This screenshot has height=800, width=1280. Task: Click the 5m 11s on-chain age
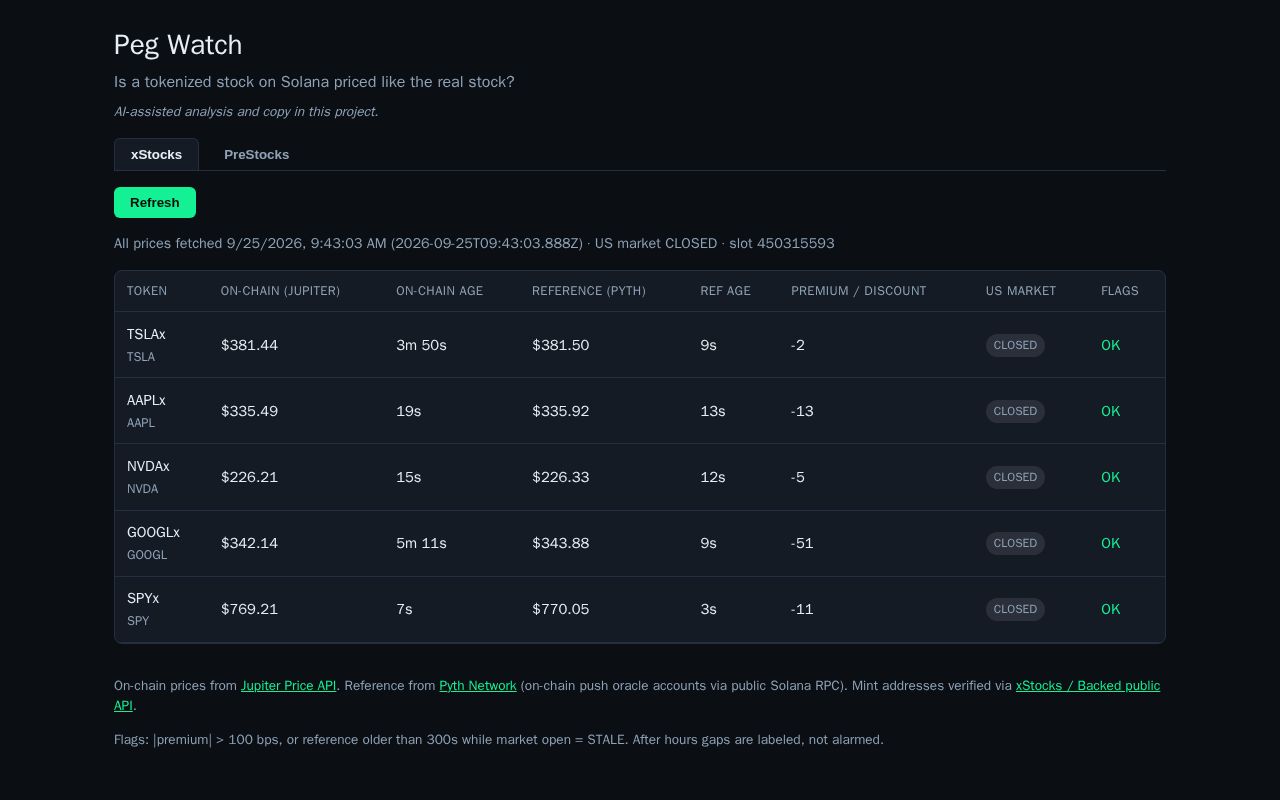click(421, 543)
